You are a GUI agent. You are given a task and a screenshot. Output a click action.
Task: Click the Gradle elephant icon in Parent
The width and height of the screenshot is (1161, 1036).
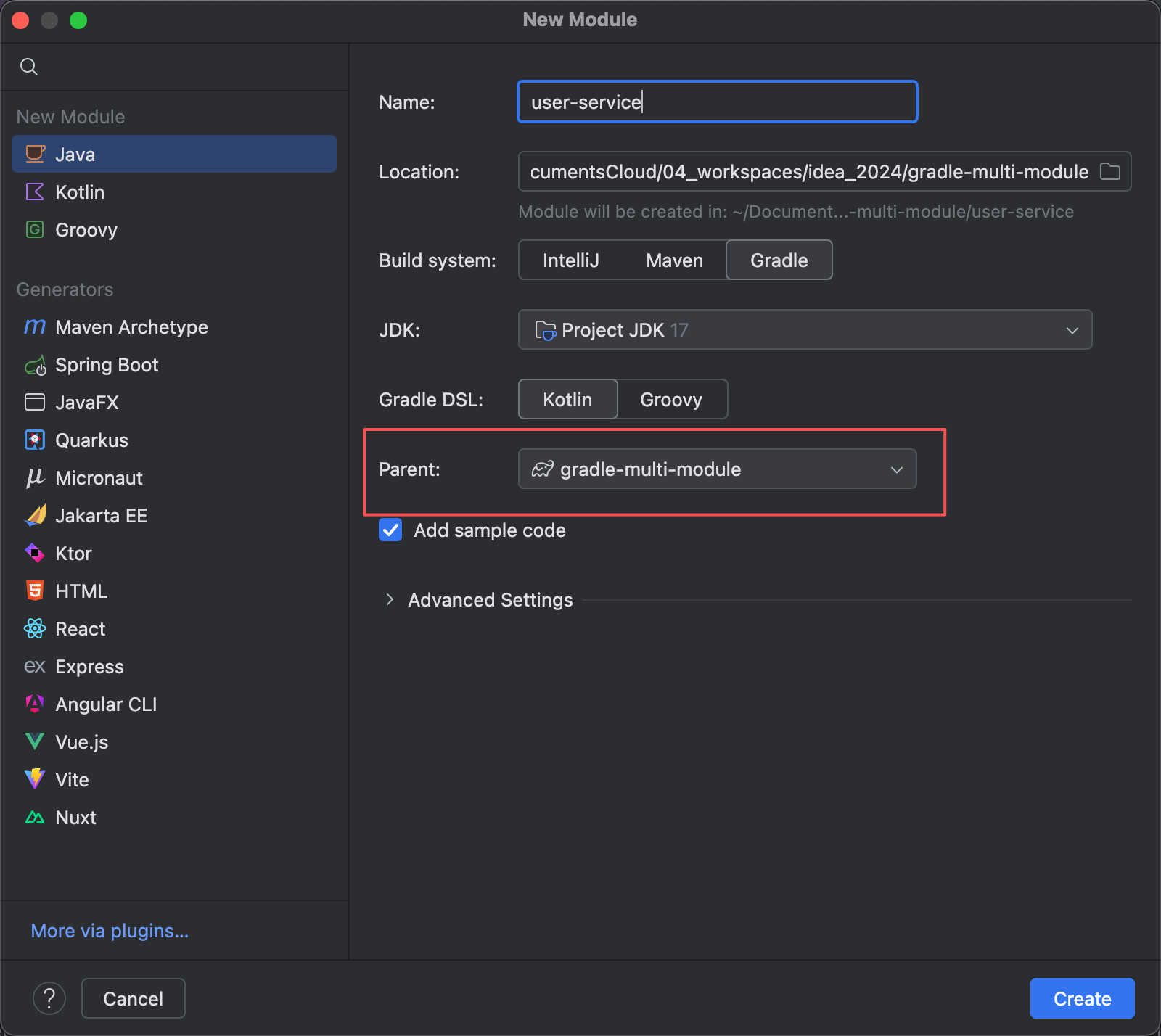[x=543, y=469]
